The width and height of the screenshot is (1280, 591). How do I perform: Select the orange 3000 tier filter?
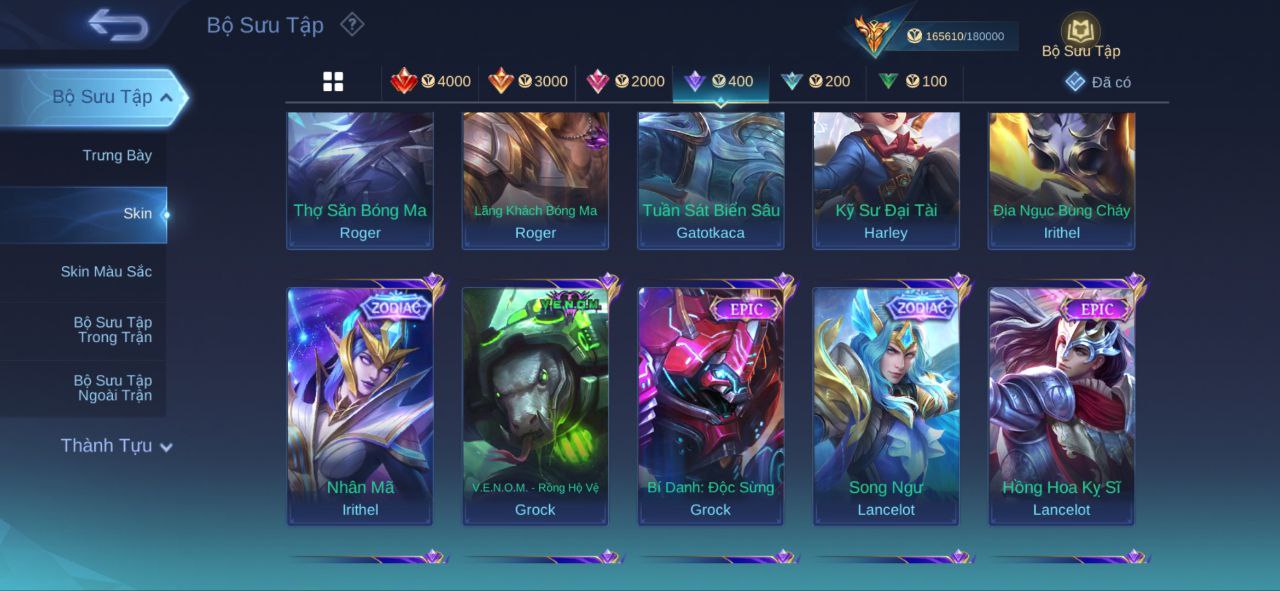coord(528,81)
